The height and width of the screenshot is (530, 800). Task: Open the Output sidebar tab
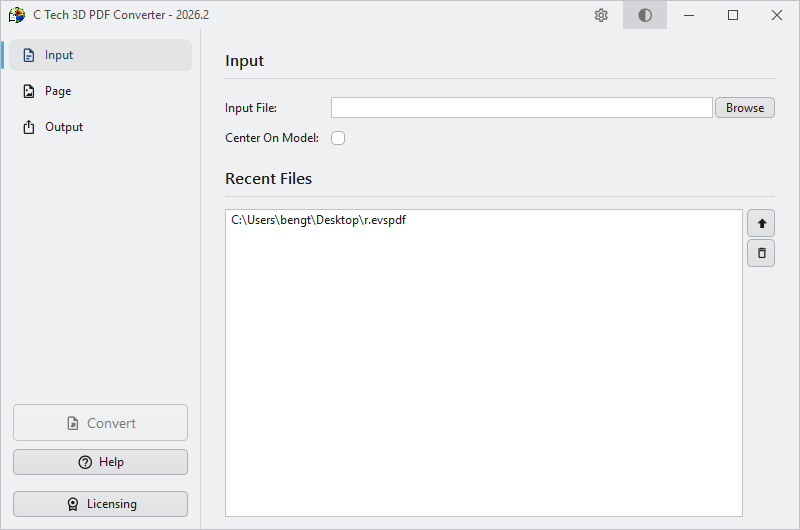pos(101,127)
